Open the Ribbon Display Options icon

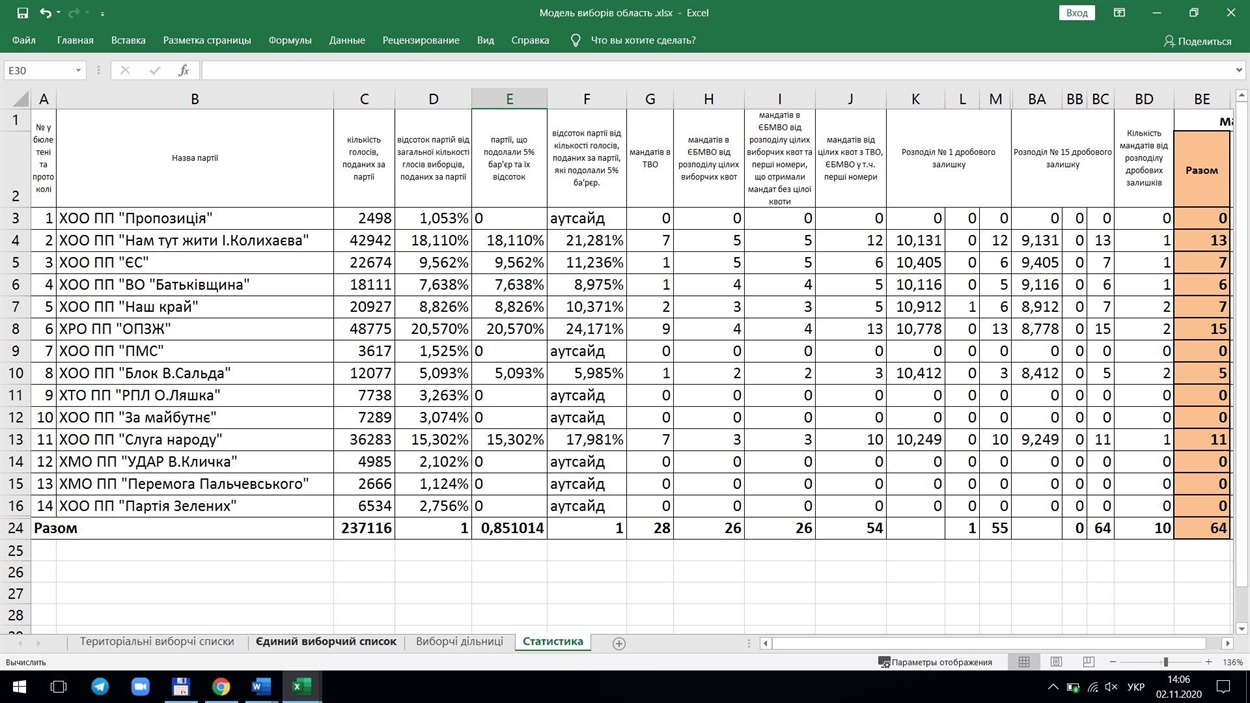[1120, 13]
